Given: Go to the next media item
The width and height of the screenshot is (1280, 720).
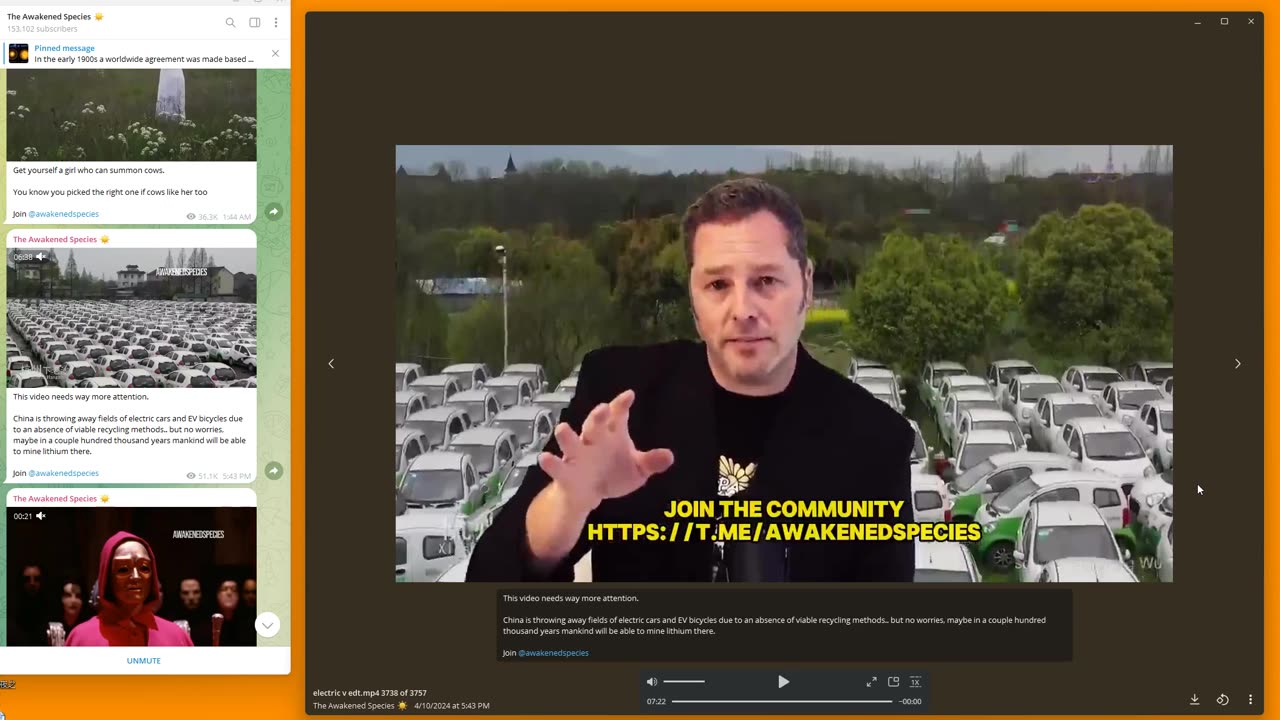Looking at the screenshot, I should point(1237,364).
